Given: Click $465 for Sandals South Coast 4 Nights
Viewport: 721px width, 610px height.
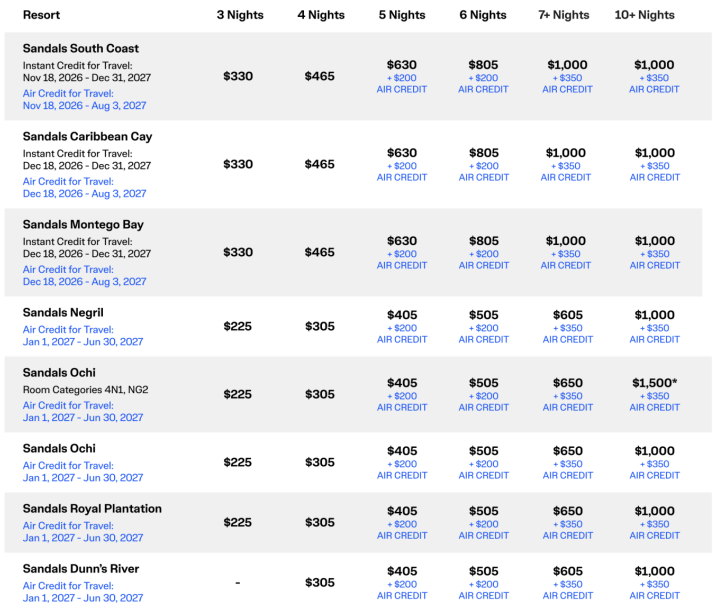Looking at the screenshot, I should (320, 76).
